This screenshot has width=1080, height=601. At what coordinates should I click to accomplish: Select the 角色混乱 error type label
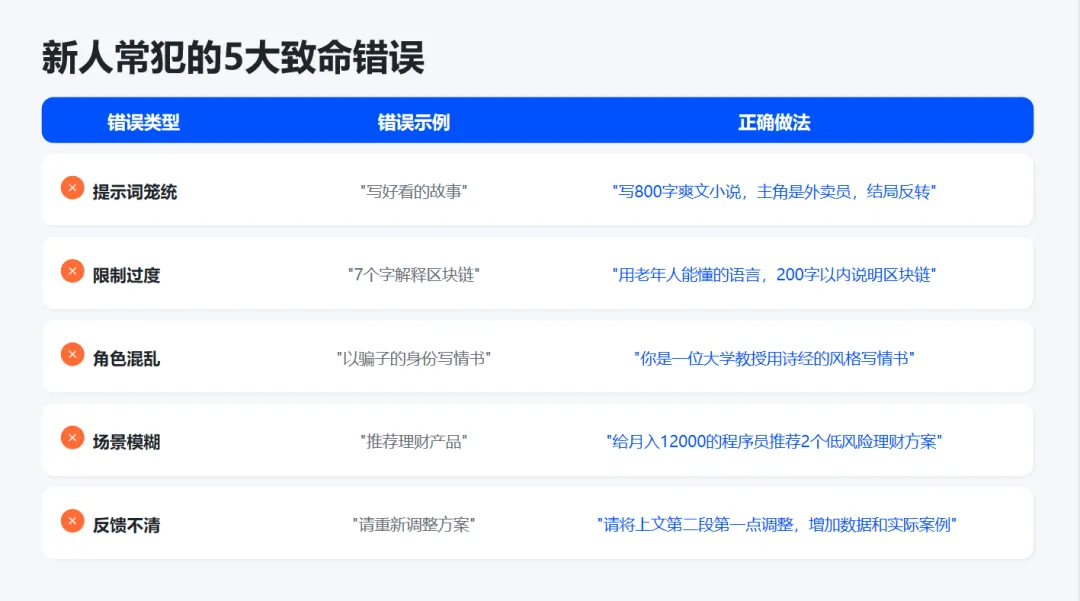[x=127, y=359]
